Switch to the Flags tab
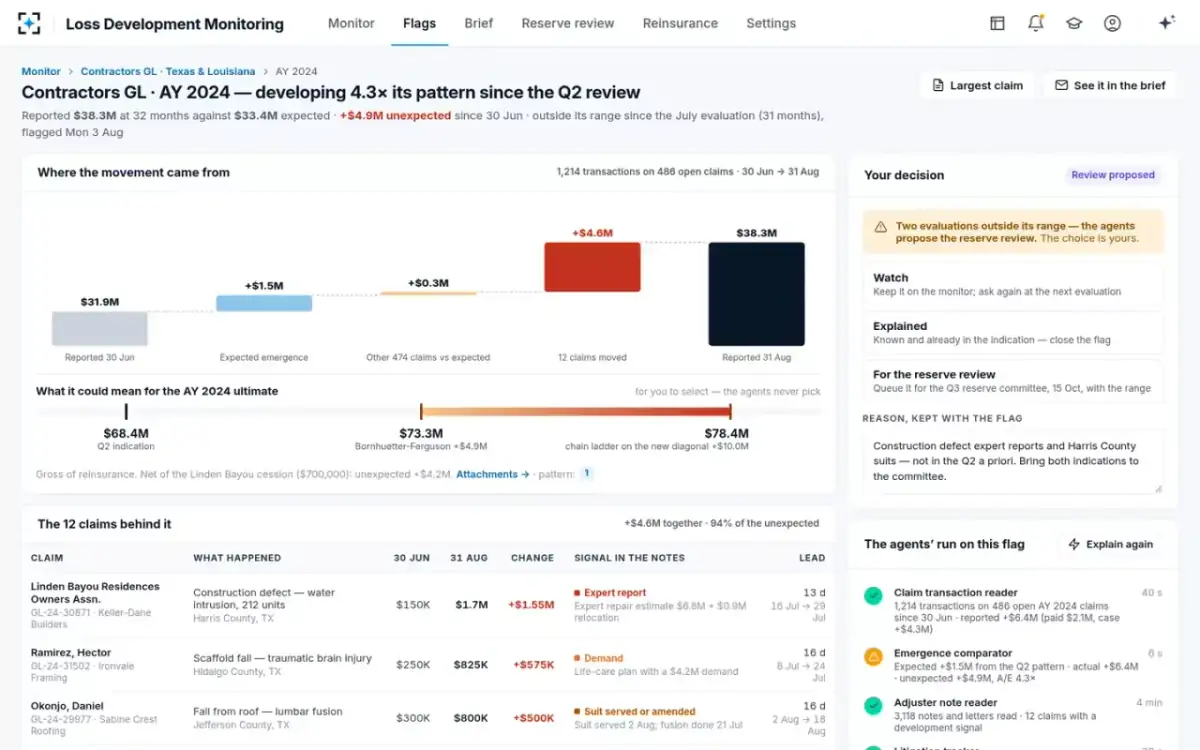 pyautogui.click(x=419, y=23)
